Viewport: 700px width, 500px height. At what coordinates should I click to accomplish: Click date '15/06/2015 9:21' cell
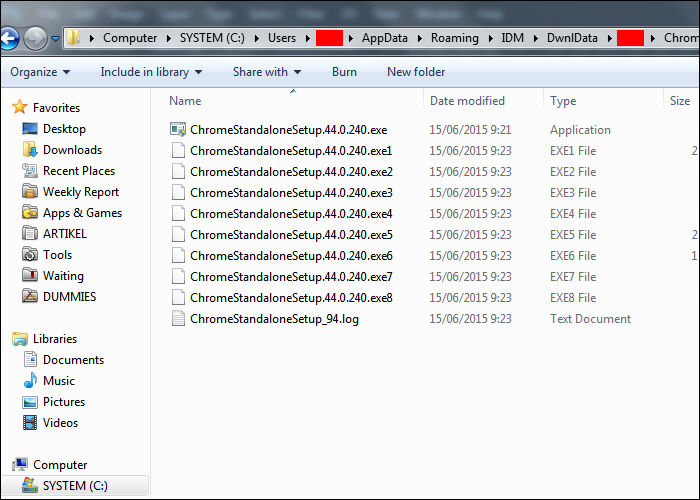click(x=470, y=130)
